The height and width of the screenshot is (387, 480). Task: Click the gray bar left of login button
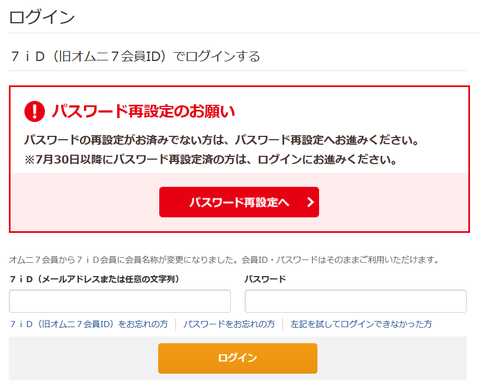(x=83, y=358)
